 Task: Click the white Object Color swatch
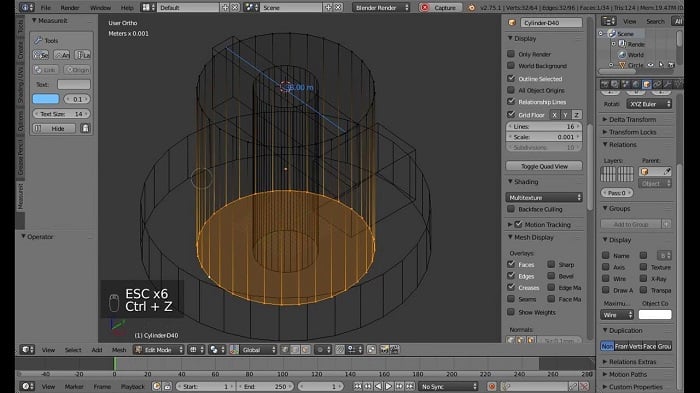coord(655,314)
